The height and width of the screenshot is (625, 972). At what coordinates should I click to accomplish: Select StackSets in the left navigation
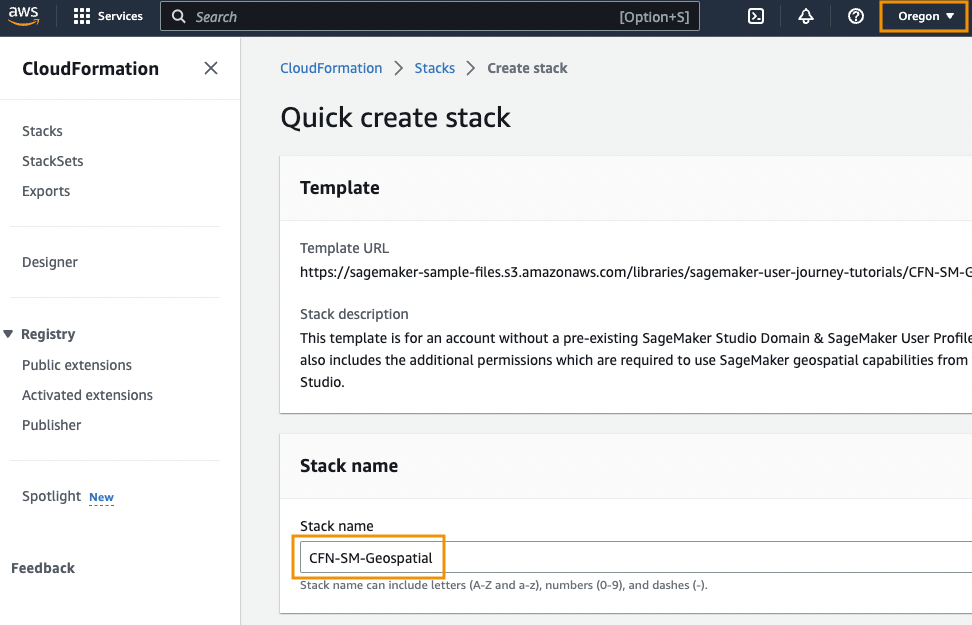click(x=52, y=160)
